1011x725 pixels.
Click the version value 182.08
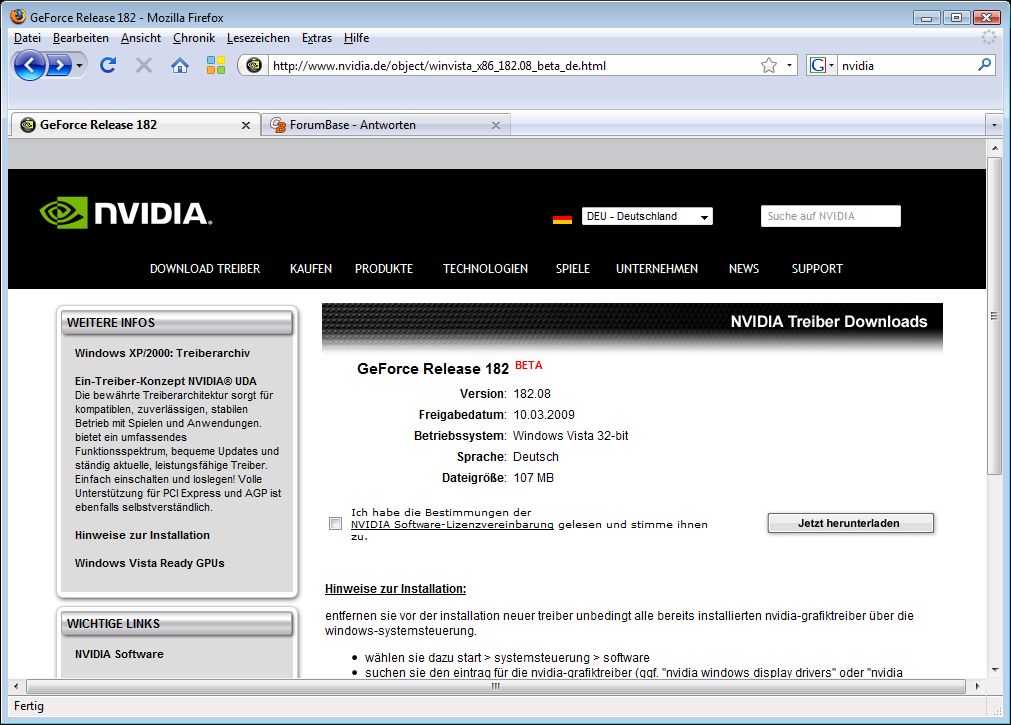point(532,393)
